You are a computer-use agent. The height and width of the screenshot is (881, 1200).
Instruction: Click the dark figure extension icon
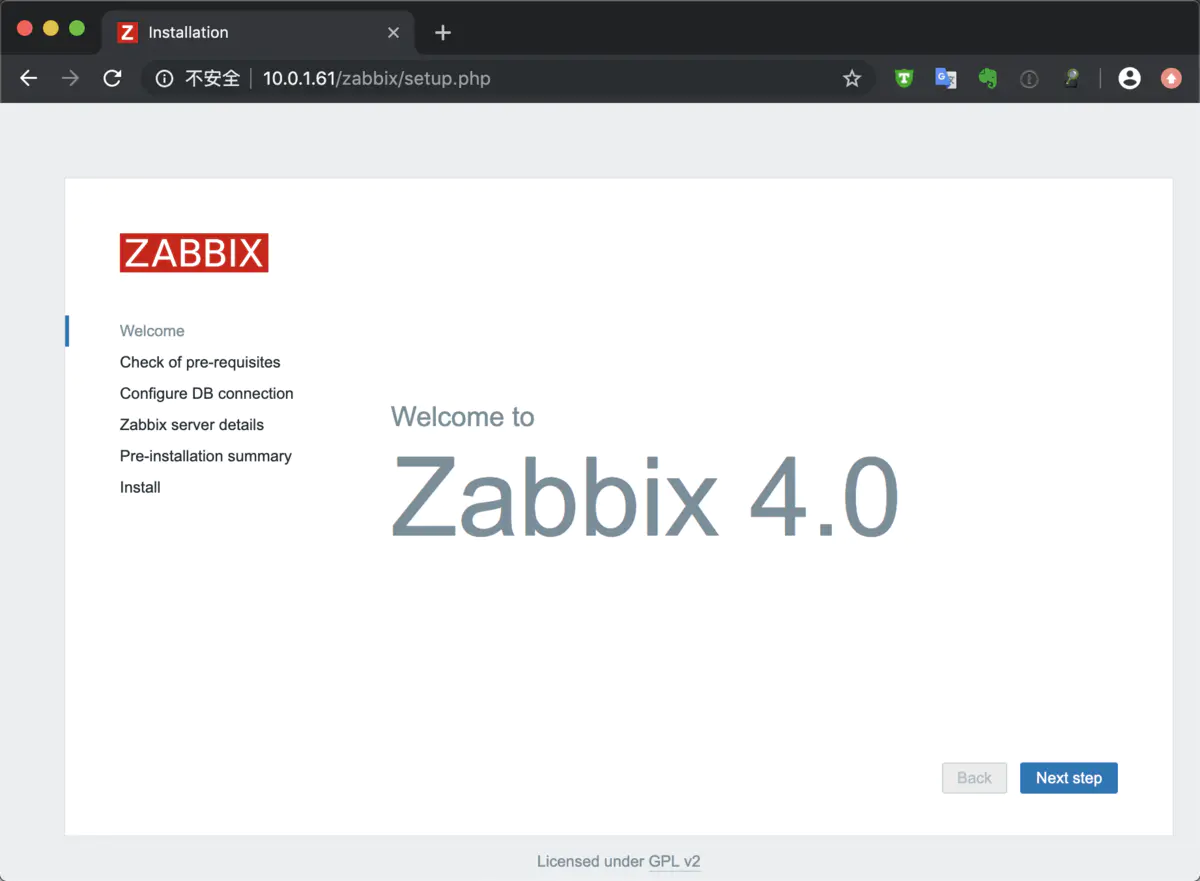coord(1071,78)
